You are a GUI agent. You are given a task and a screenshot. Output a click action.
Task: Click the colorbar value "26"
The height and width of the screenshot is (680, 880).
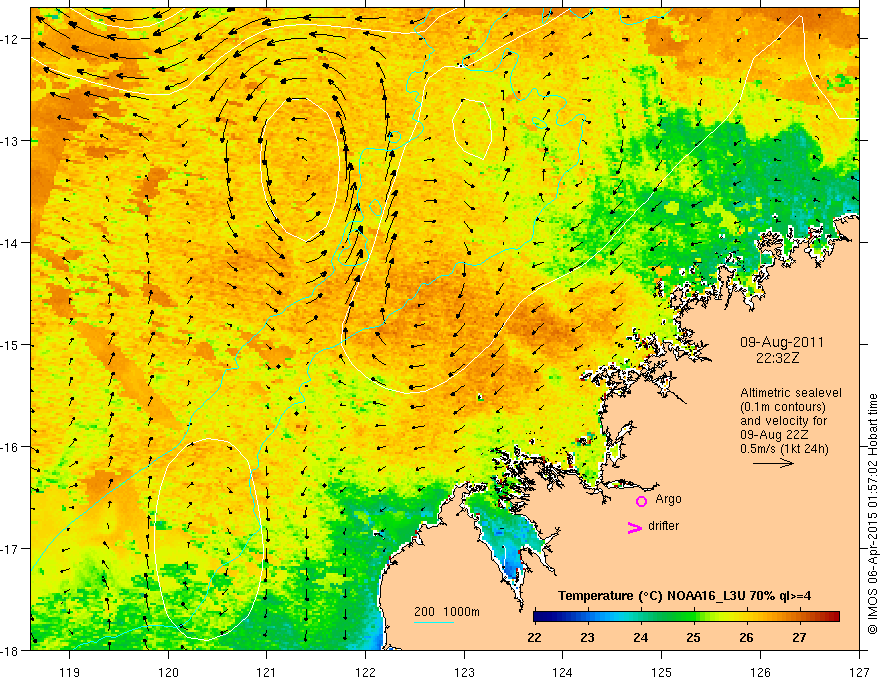pyautogui.click(x=746, y=637)
